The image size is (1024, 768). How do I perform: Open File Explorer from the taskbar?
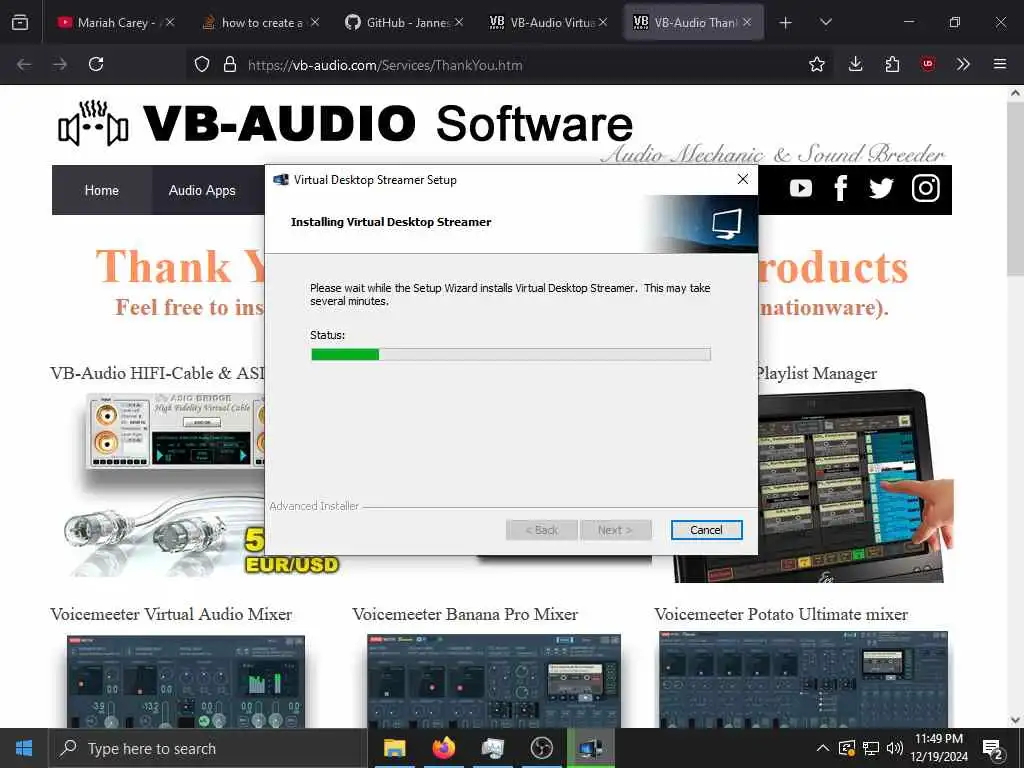(x=394, y=748)
